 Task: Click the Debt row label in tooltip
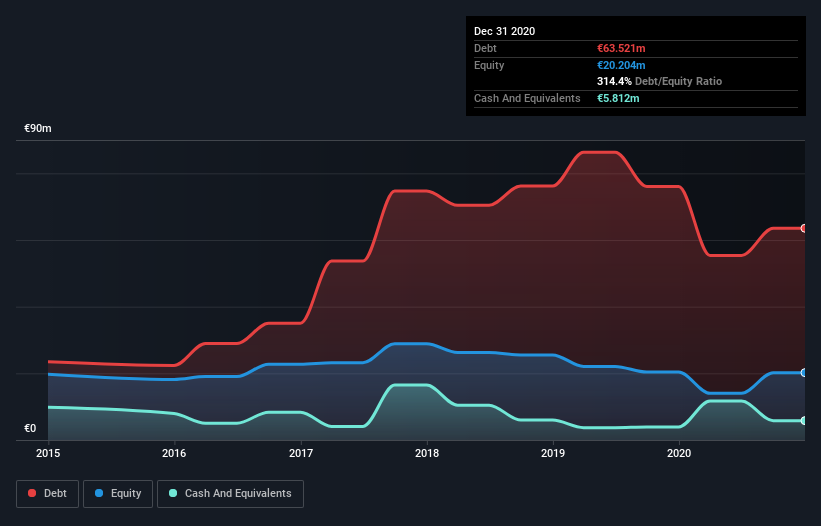coord(485,48)
